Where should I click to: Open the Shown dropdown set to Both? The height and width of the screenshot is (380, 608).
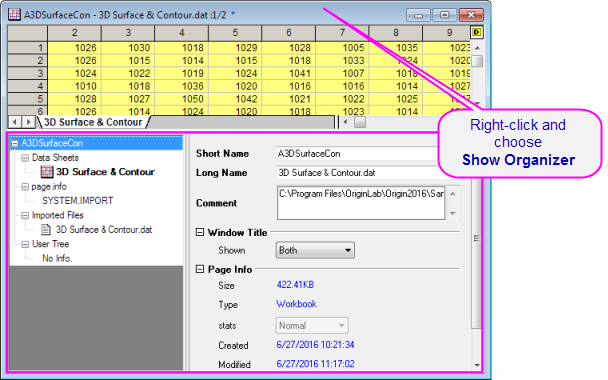point(315,250)
